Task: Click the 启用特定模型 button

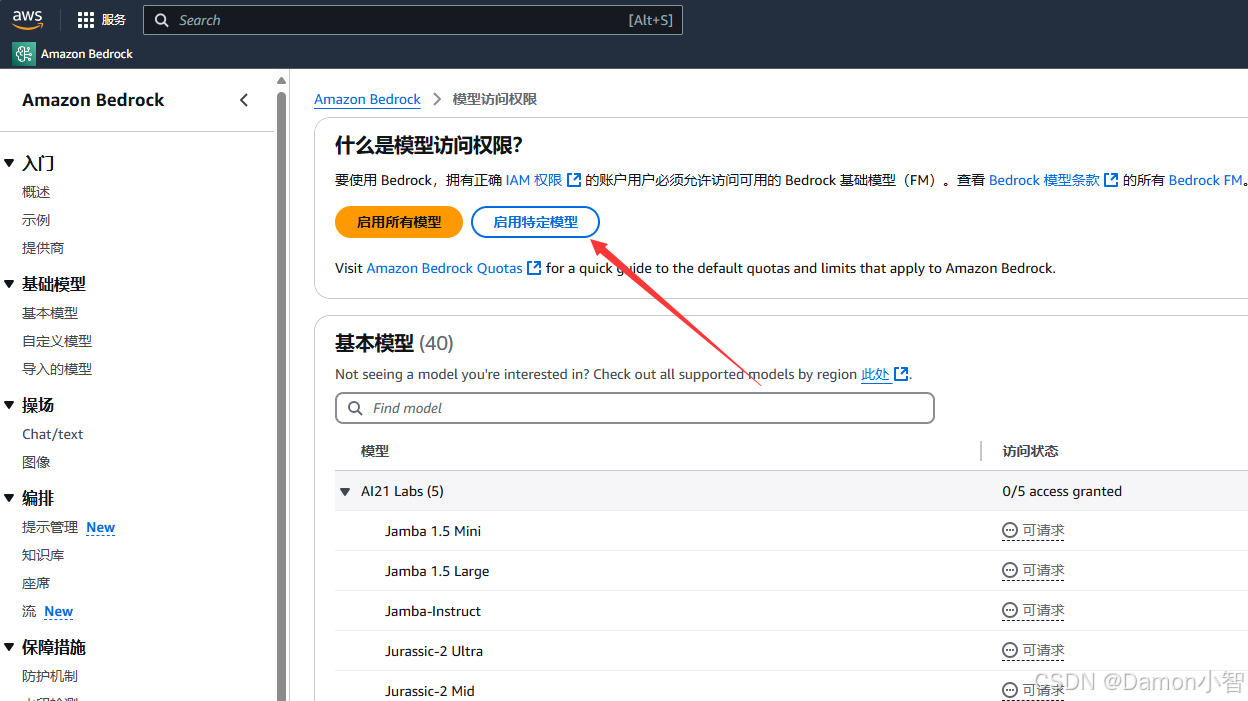Action: point(535,222)
